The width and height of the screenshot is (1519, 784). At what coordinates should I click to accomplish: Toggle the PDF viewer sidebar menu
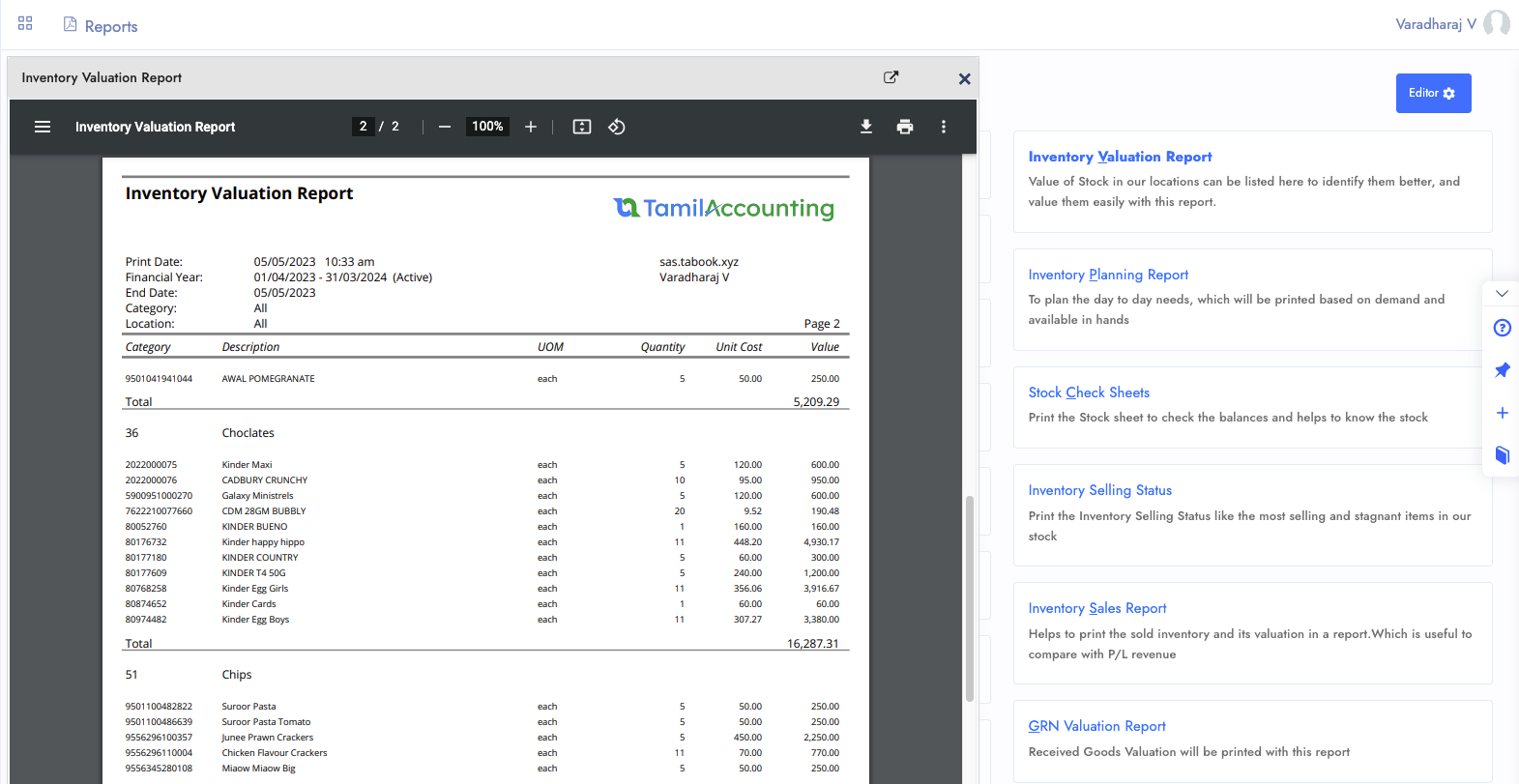click(x=43, y=127)
